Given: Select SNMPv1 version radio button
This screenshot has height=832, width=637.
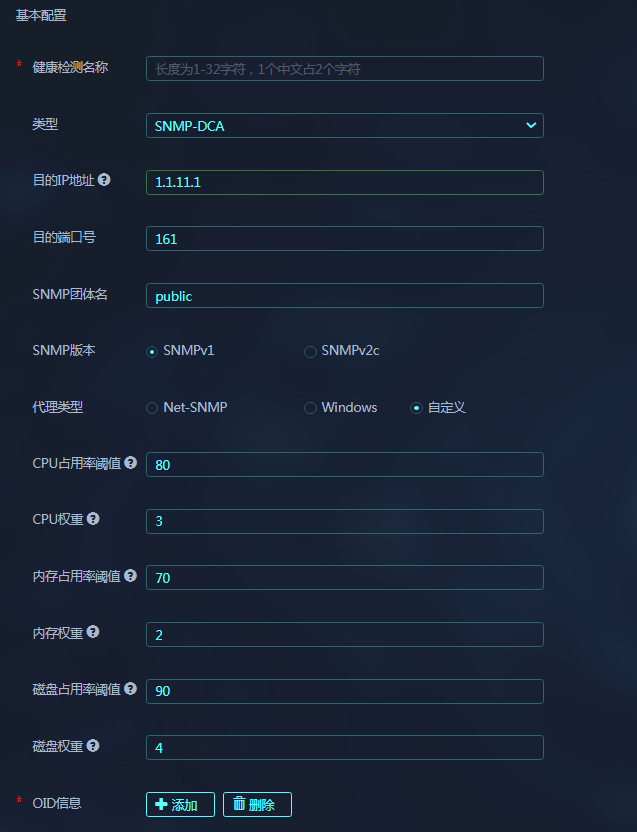Looking at the screenshot, I should (152, 351).
